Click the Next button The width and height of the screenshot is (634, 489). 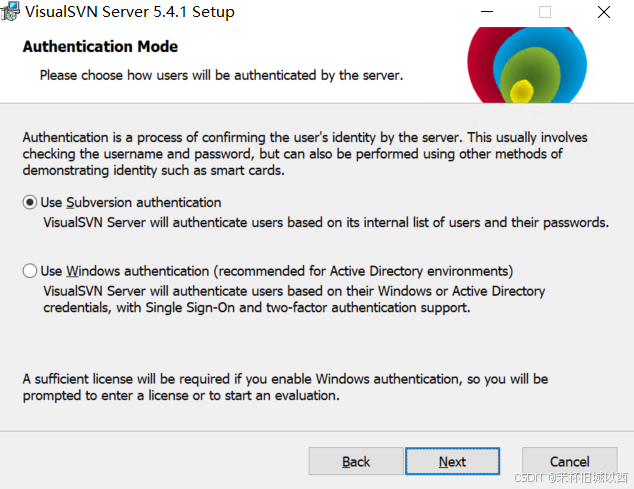click(452, 461)
